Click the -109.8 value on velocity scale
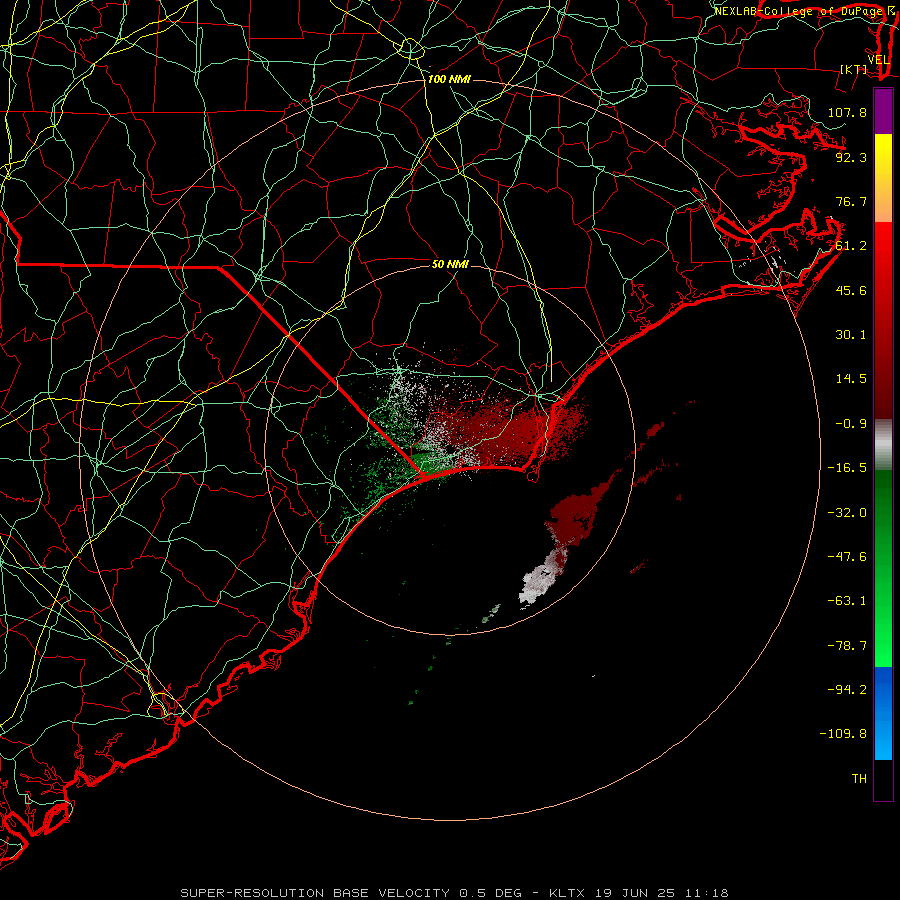Viewport: 900px width, 900px height. [x=843, y=734]
